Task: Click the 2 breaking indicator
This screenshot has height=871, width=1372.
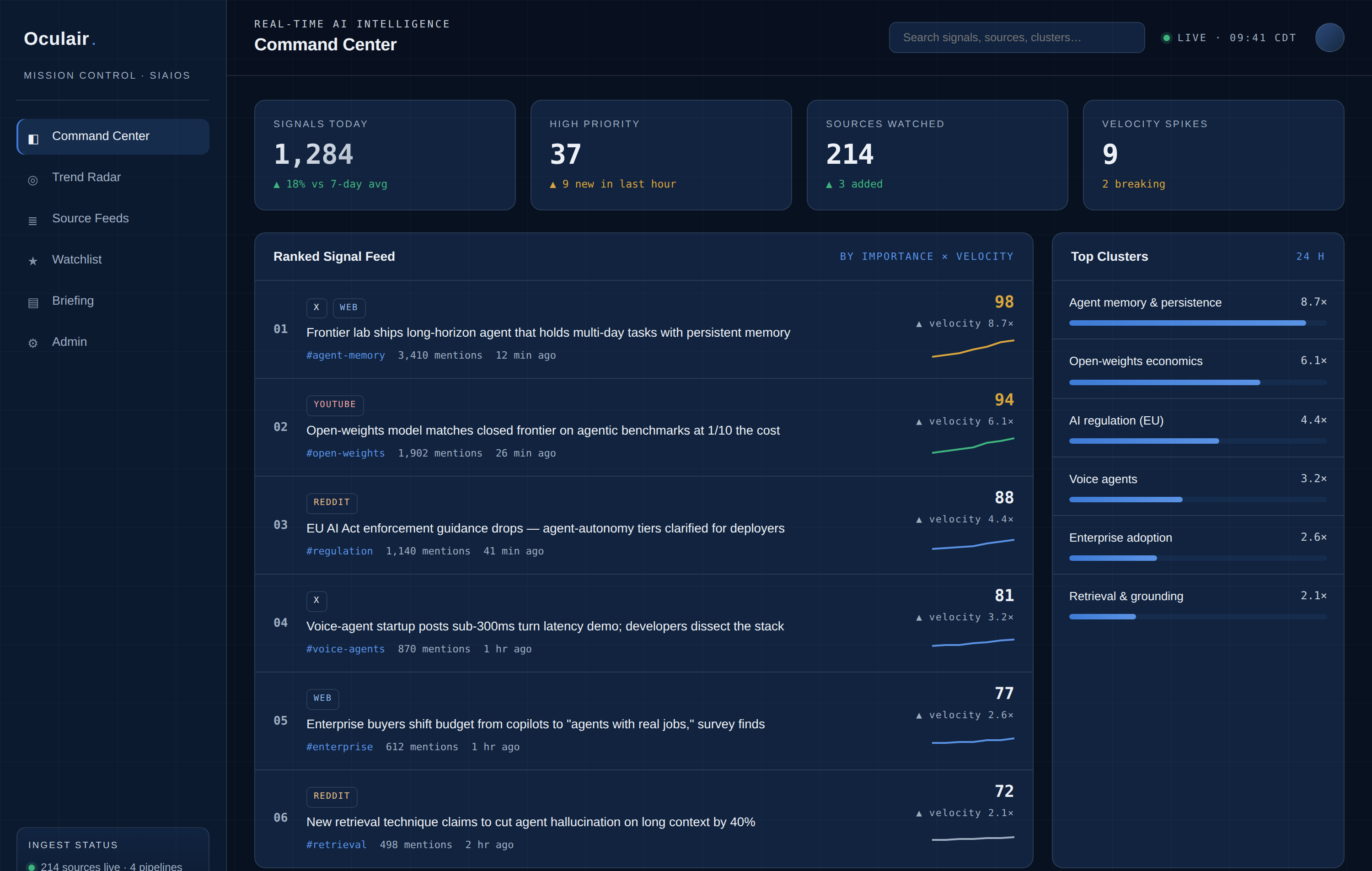Action: tap(1133, 184)
